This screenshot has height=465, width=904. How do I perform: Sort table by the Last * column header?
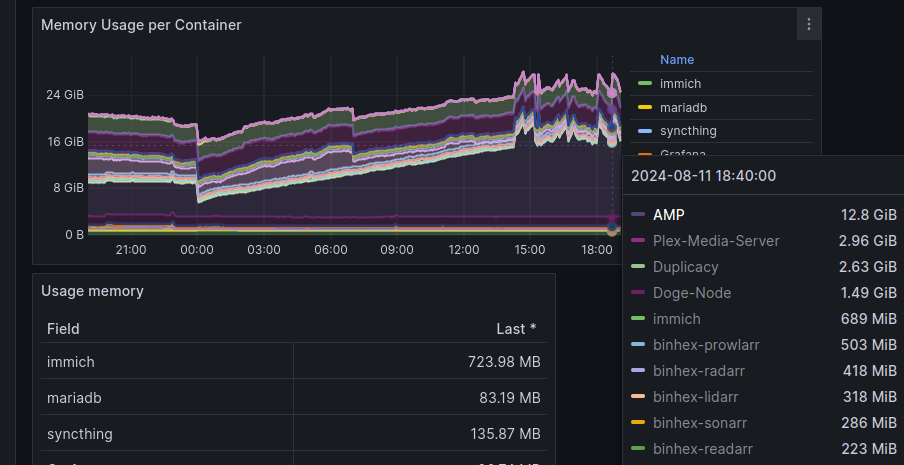[x=516, y=329]
